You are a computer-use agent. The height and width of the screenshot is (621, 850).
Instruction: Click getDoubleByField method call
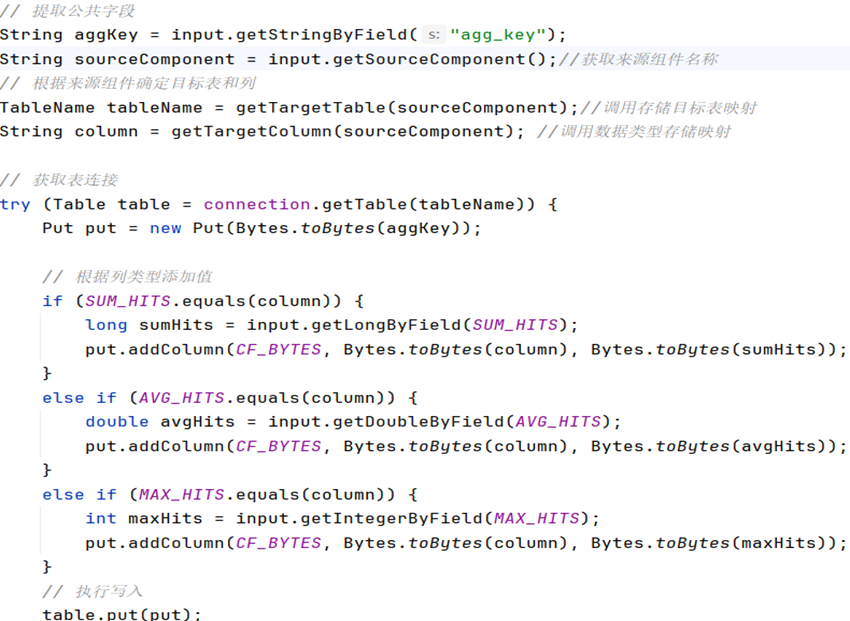[418, 422]
